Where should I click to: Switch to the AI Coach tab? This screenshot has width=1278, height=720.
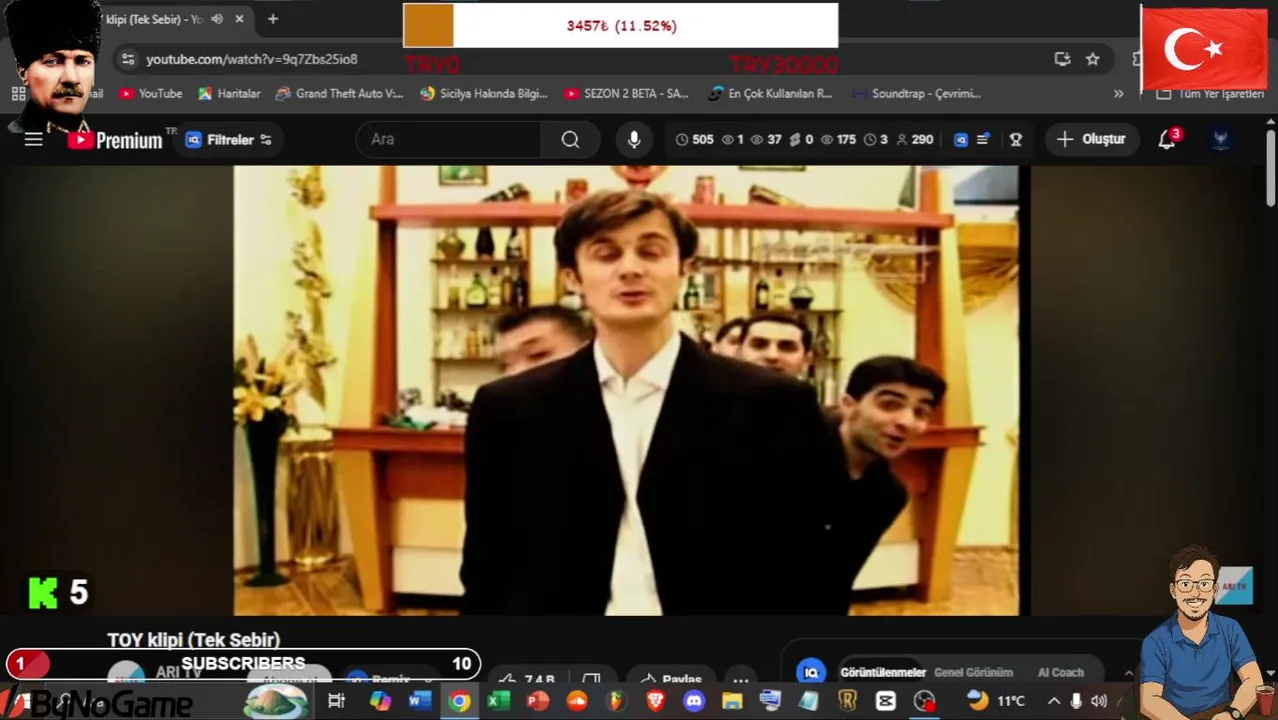tap(1061, 672)
